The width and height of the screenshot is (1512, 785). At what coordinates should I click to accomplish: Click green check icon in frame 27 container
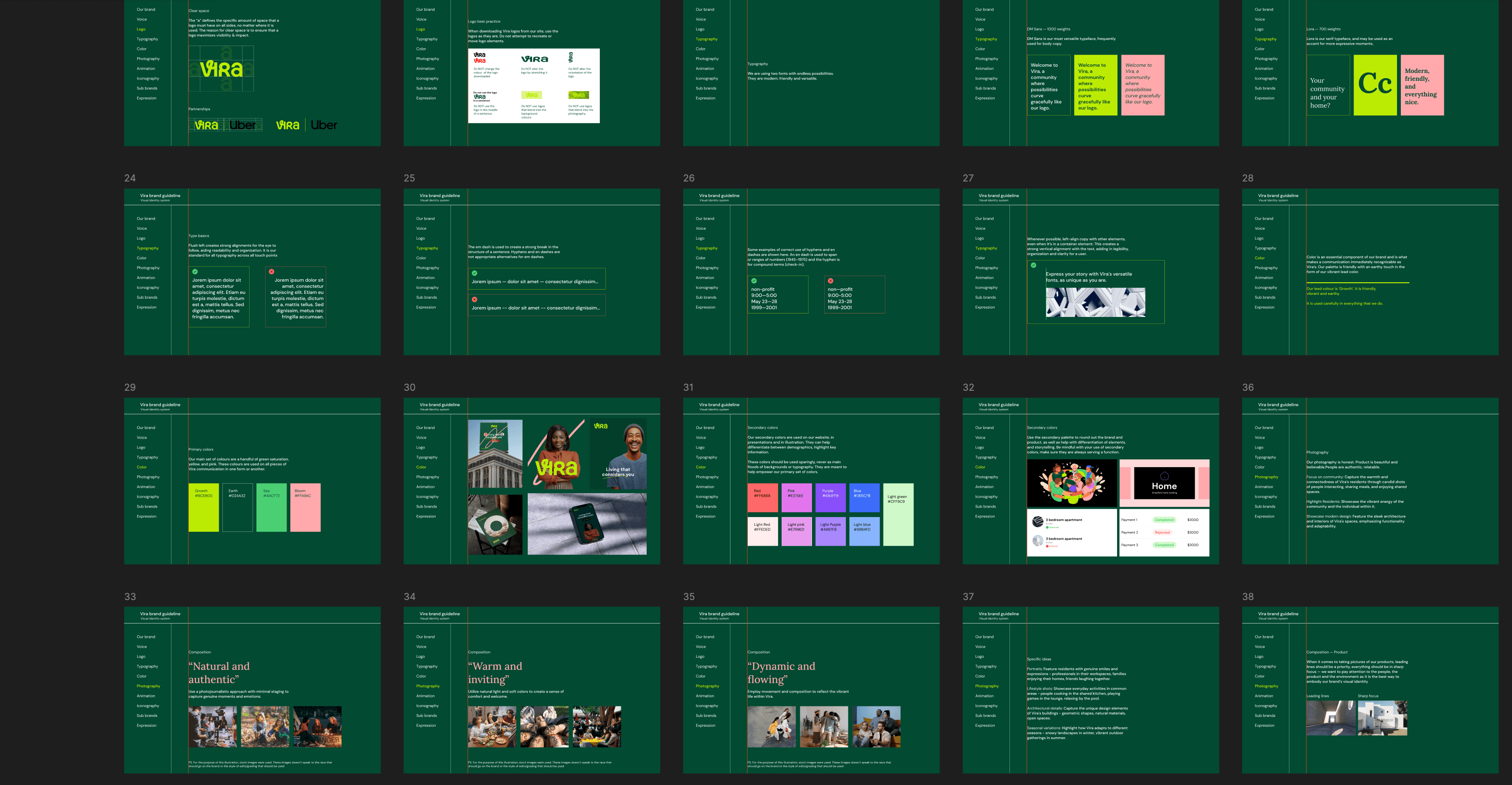tap(1034, 265)
